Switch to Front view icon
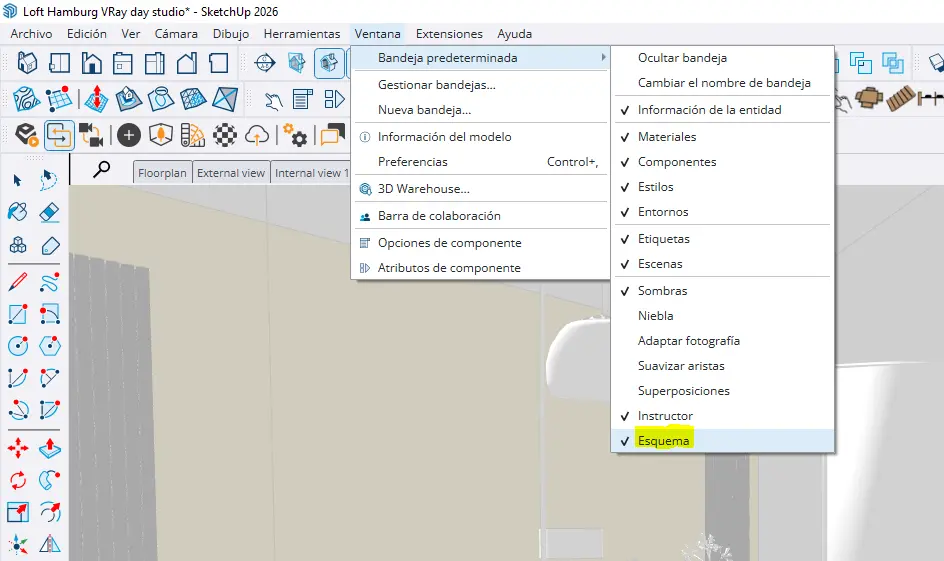944x561 pixels. [92, 63]
